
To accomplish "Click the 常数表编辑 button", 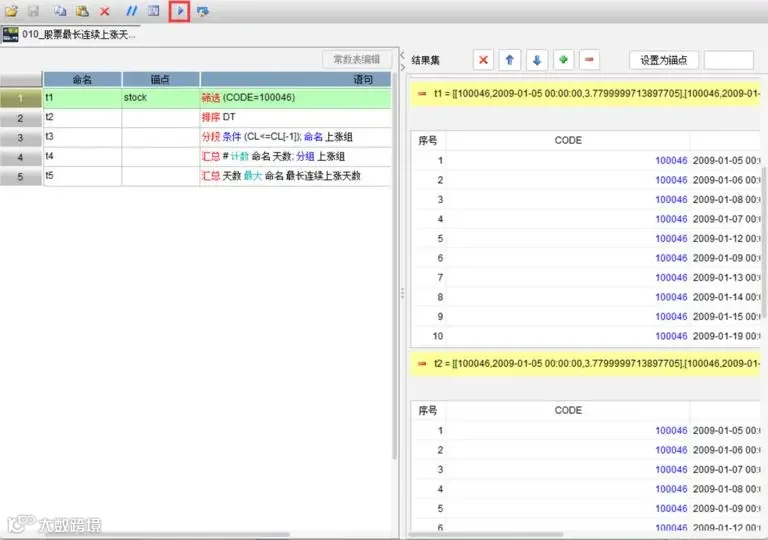I will [x=357, y=59].
